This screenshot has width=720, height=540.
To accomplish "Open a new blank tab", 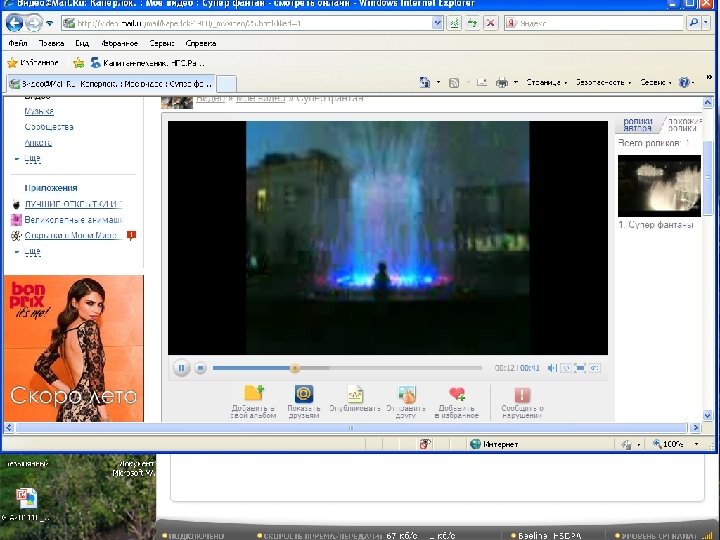I will [x=226, y=84].
